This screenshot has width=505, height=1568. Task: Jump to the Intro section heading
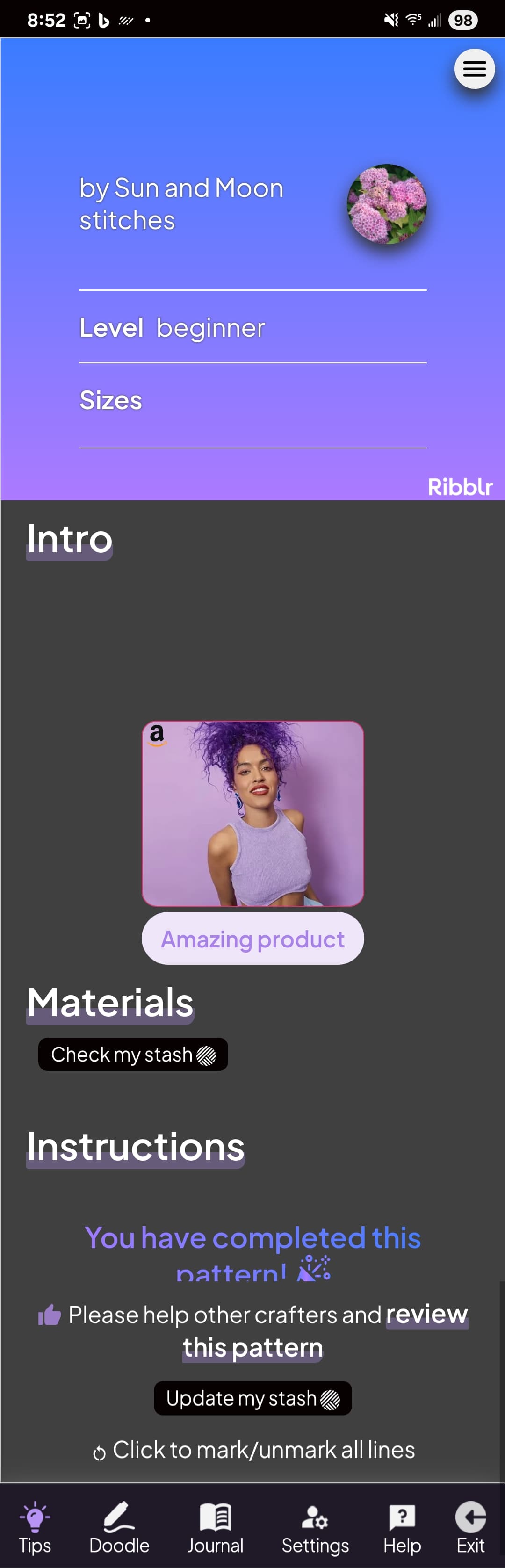69,539
